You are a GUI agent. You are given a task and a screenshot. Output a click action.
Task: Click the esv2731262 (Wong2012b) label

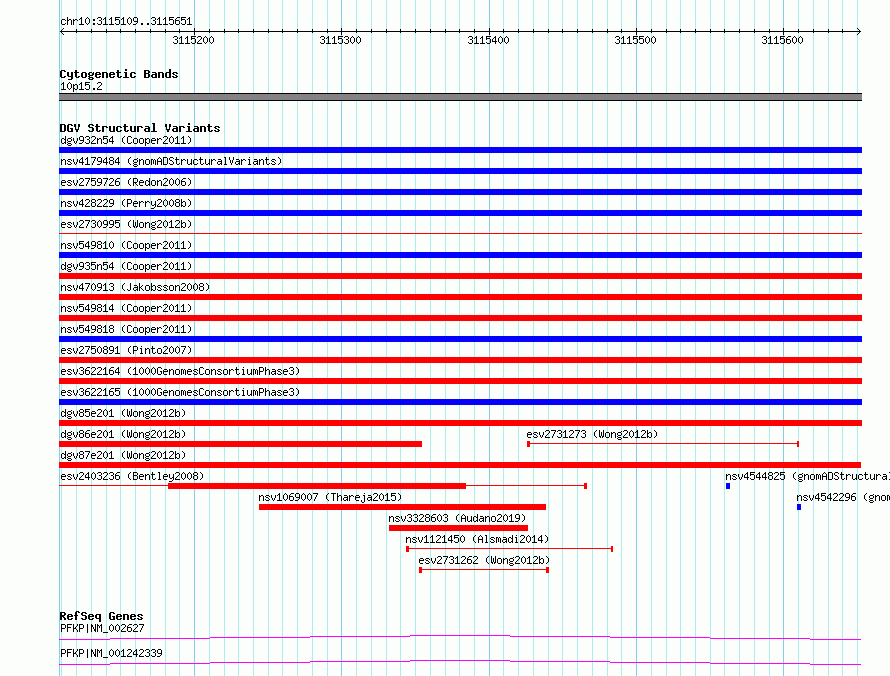(484, 560)
